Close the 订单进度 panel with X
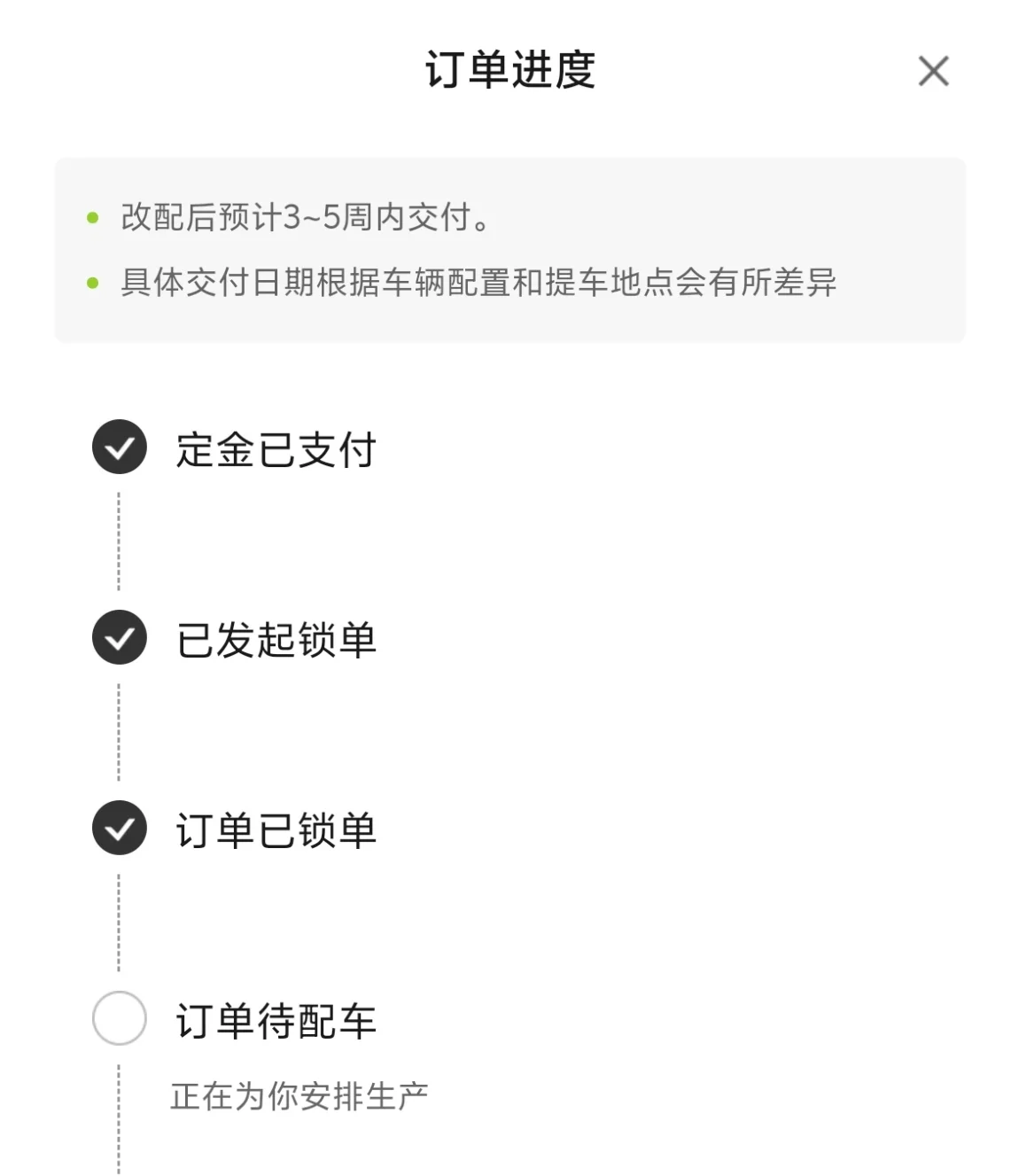Viewport: 1019px width, 1176px height. [933, 71]
